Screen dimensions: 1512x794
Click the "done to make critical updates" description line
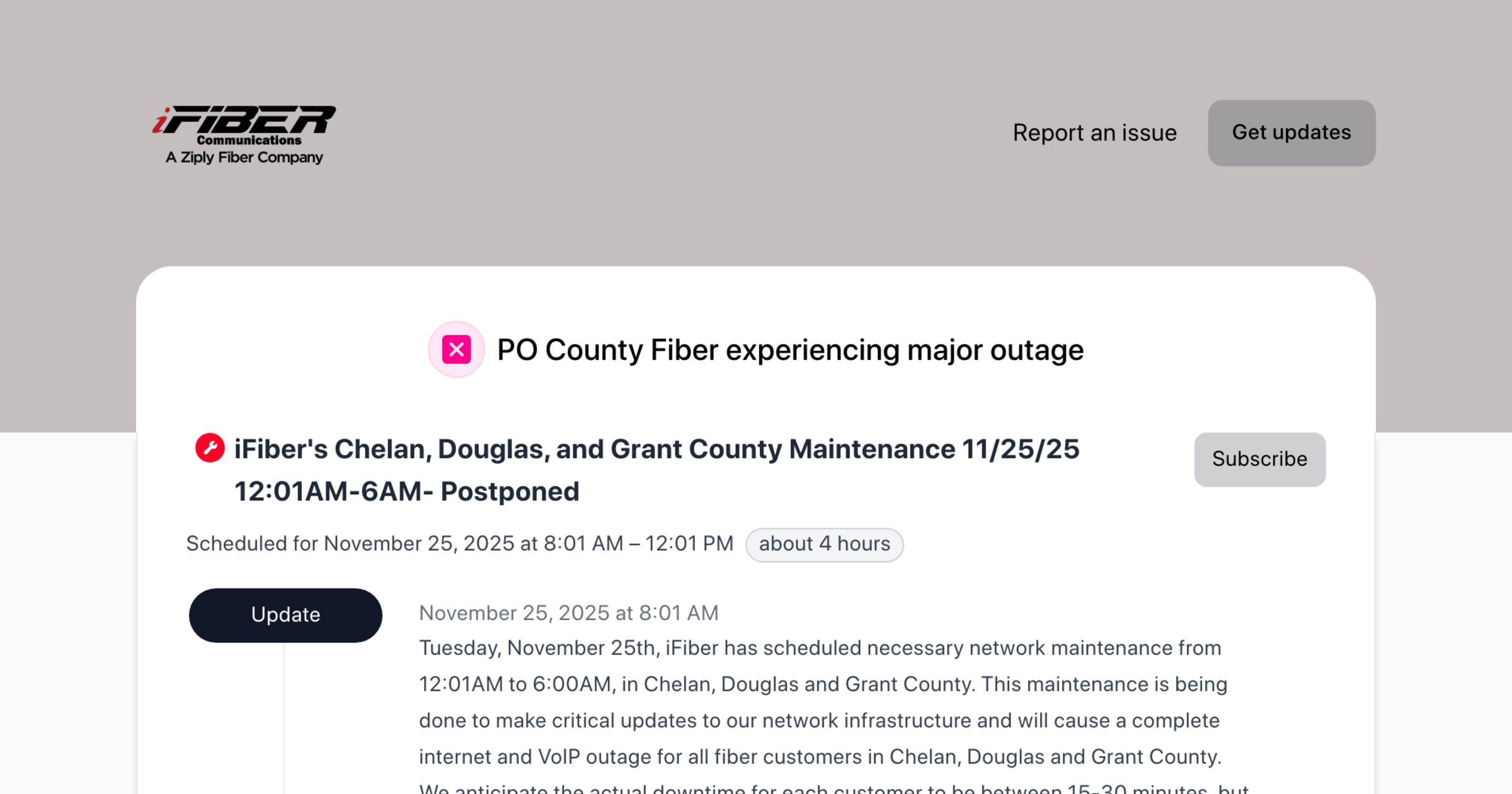pos(819,721)
